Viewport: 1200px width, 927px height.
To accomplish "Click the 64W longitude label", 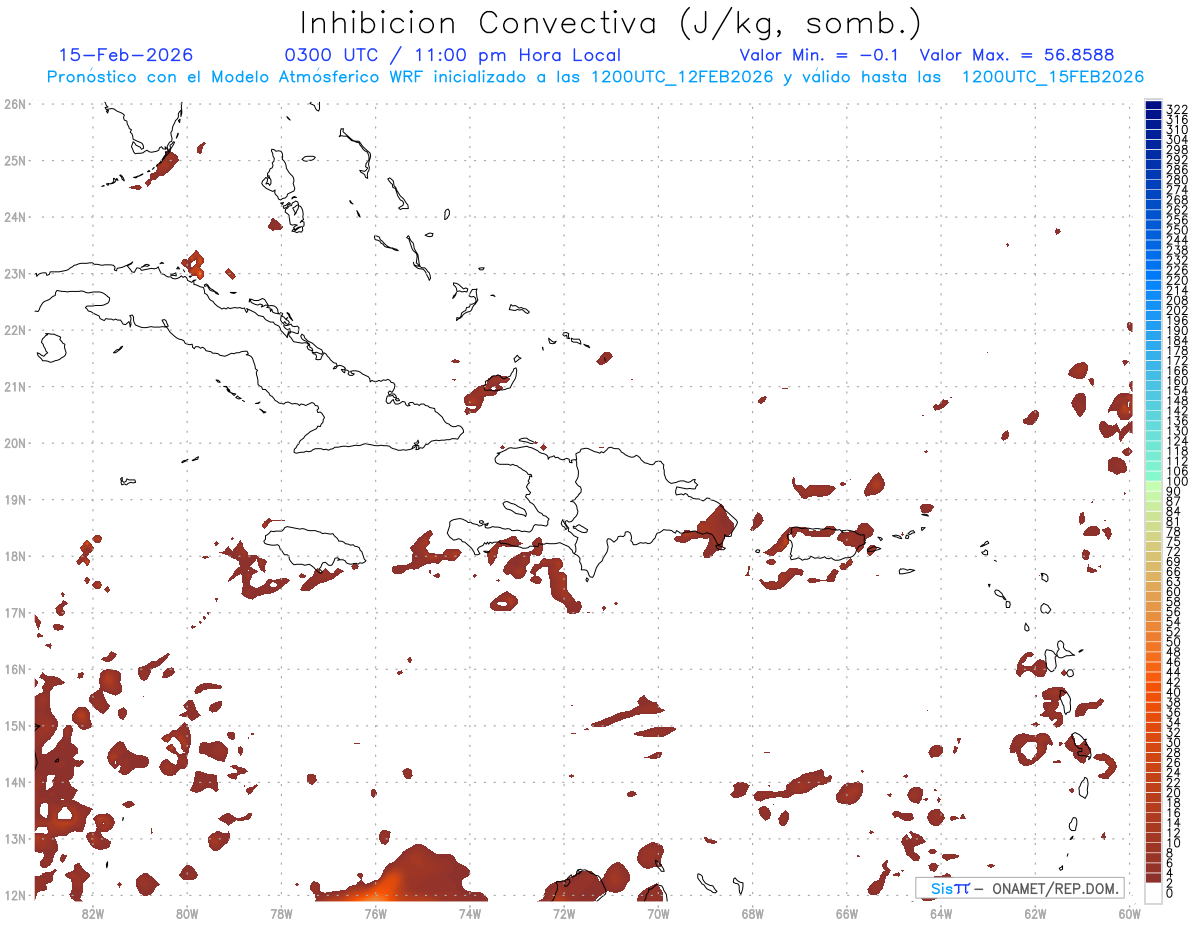I will 941,913.
